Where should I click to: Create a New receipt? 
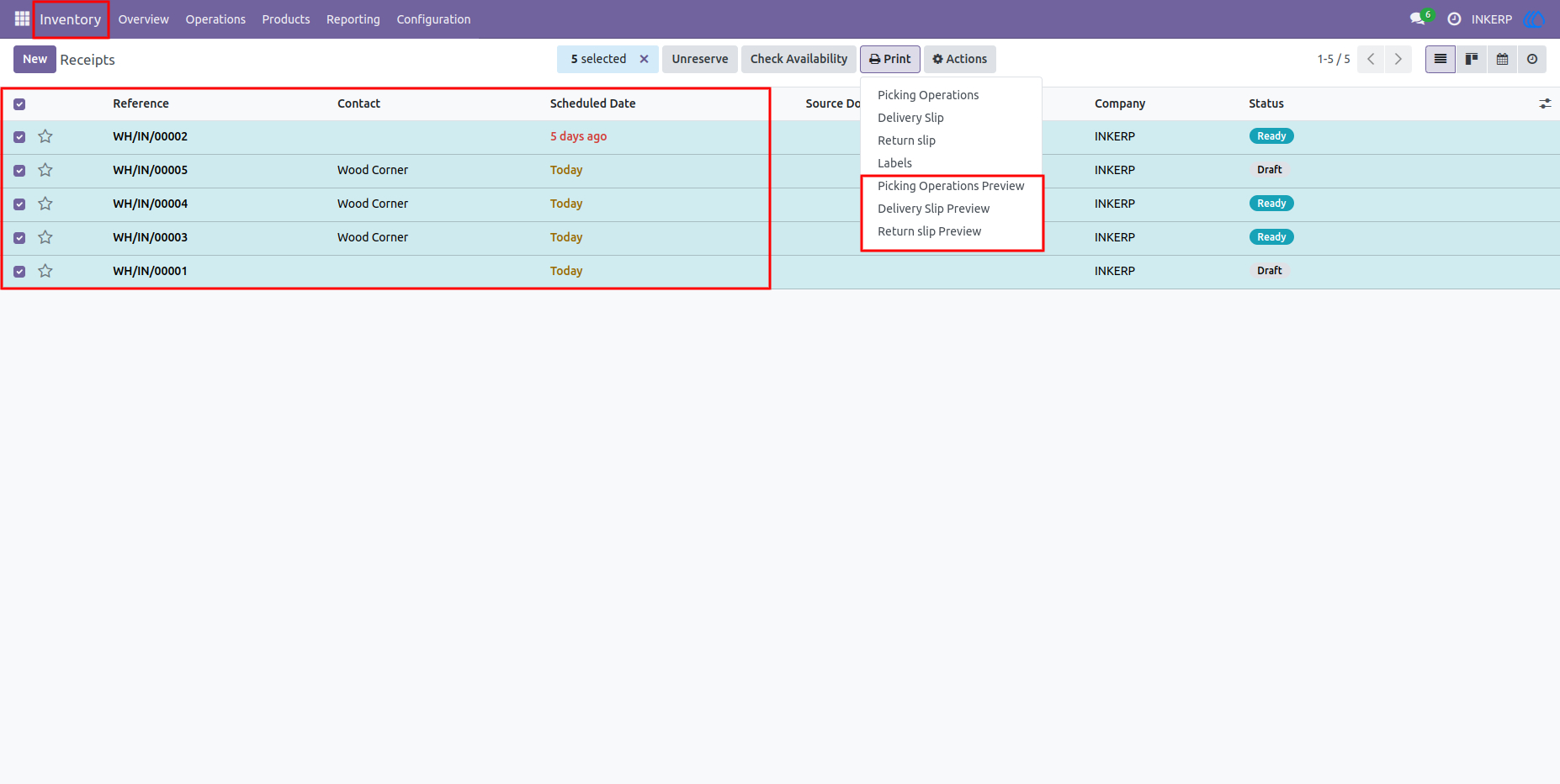(x=34, y=59)
